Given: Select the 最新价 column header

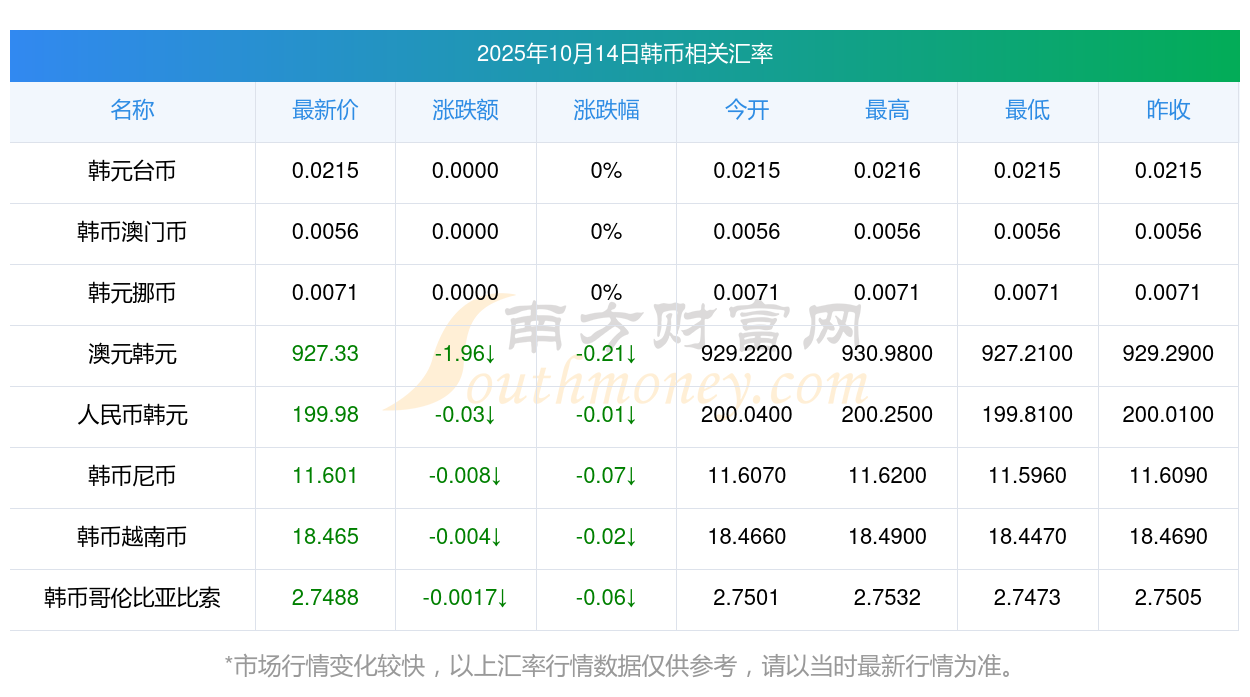Looking at the screenshot, I should (325, 110).
